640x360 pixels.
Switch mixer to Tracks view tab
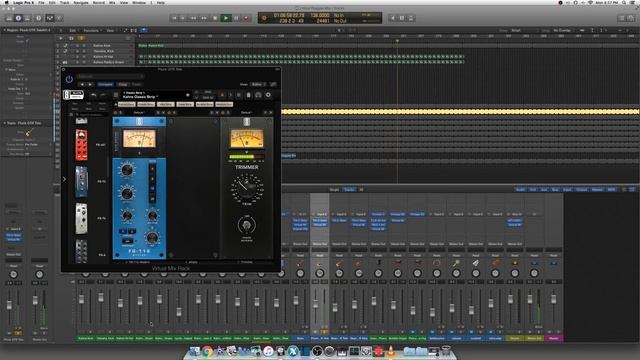(x=349, y=190)
